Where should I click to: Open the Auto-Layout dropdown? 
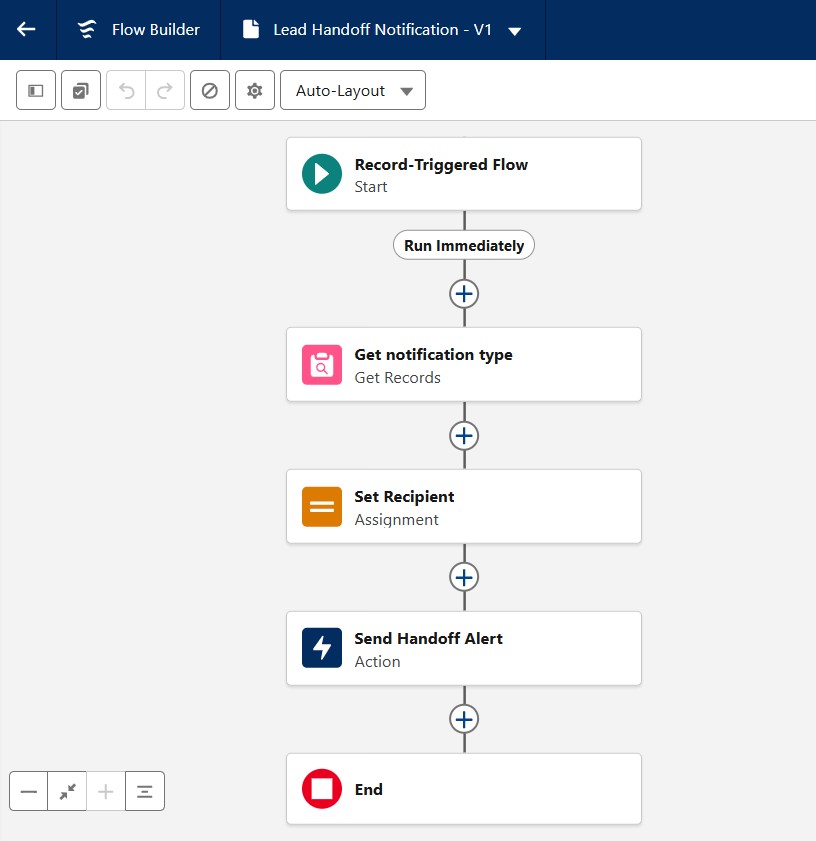(353, 90)
